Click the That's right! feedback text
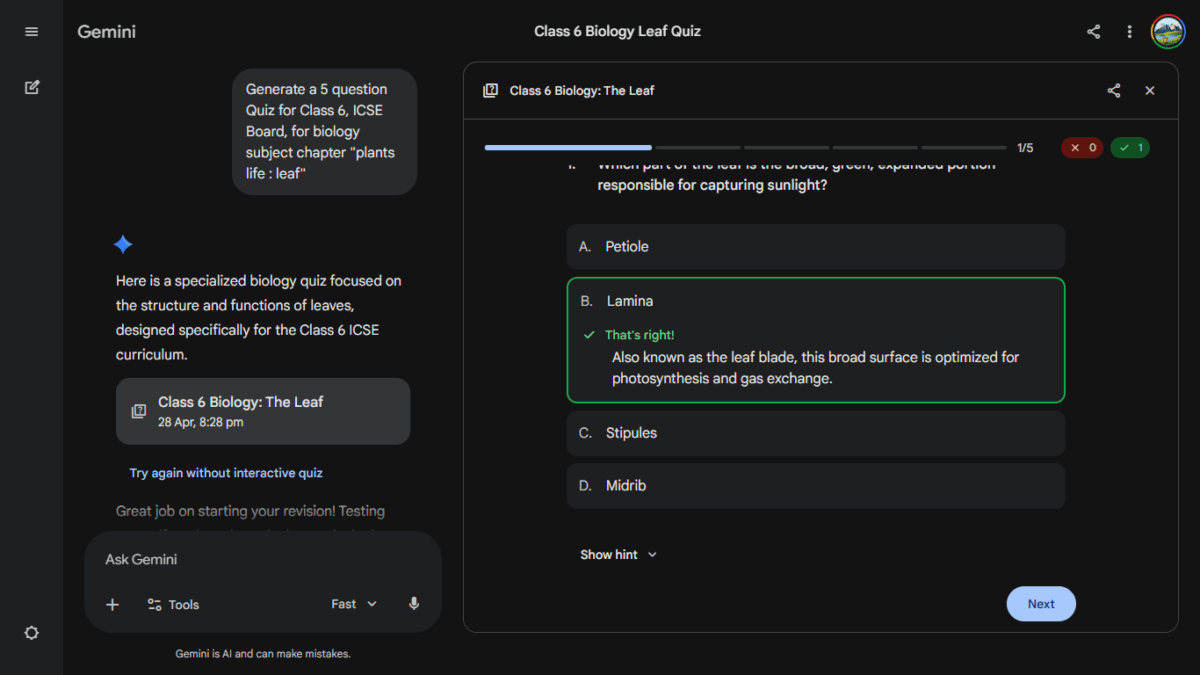The width and height of the screenshot is (1200, 675). coord(639,335)
